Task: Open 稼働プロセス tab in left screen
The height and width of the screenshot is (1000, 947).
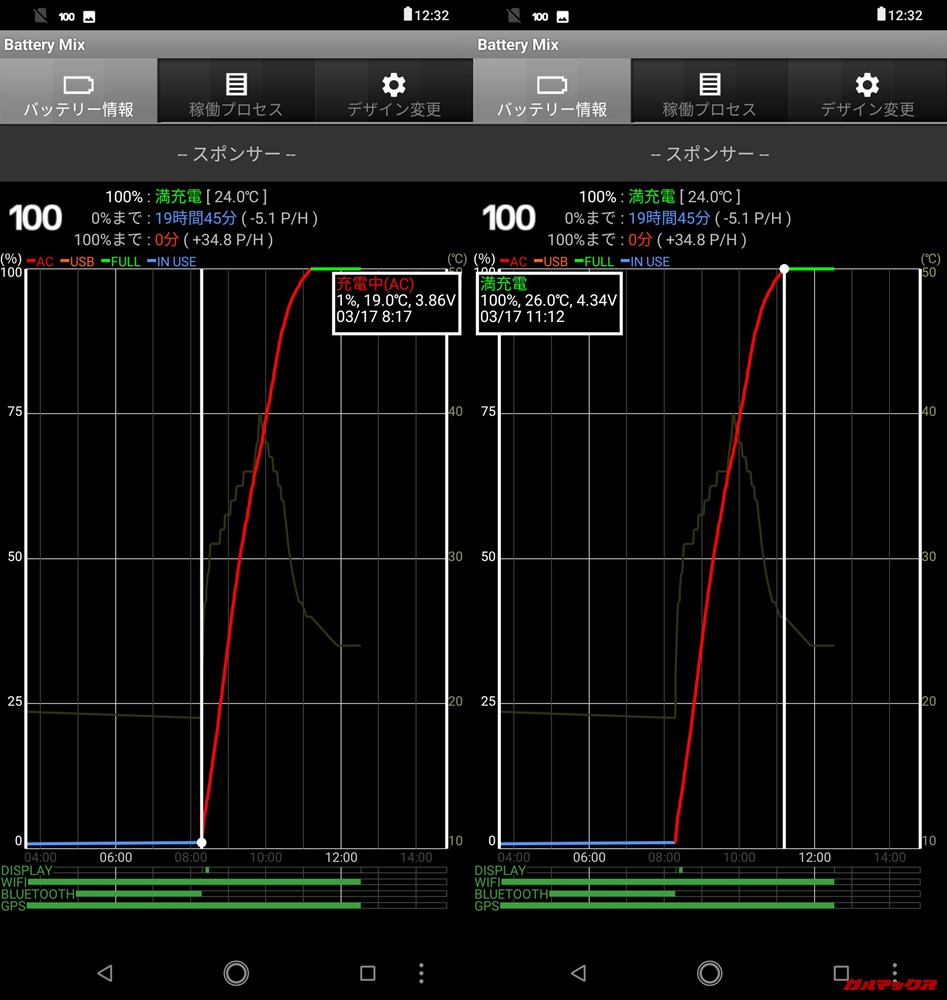Action: [x=236, y=92]
